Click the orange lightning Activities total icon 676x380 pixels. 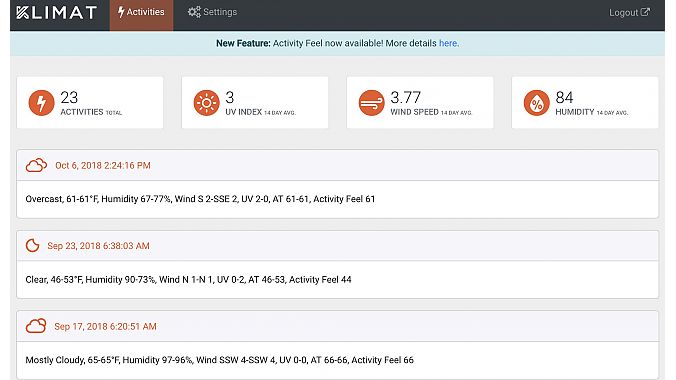tap(41, 103)
